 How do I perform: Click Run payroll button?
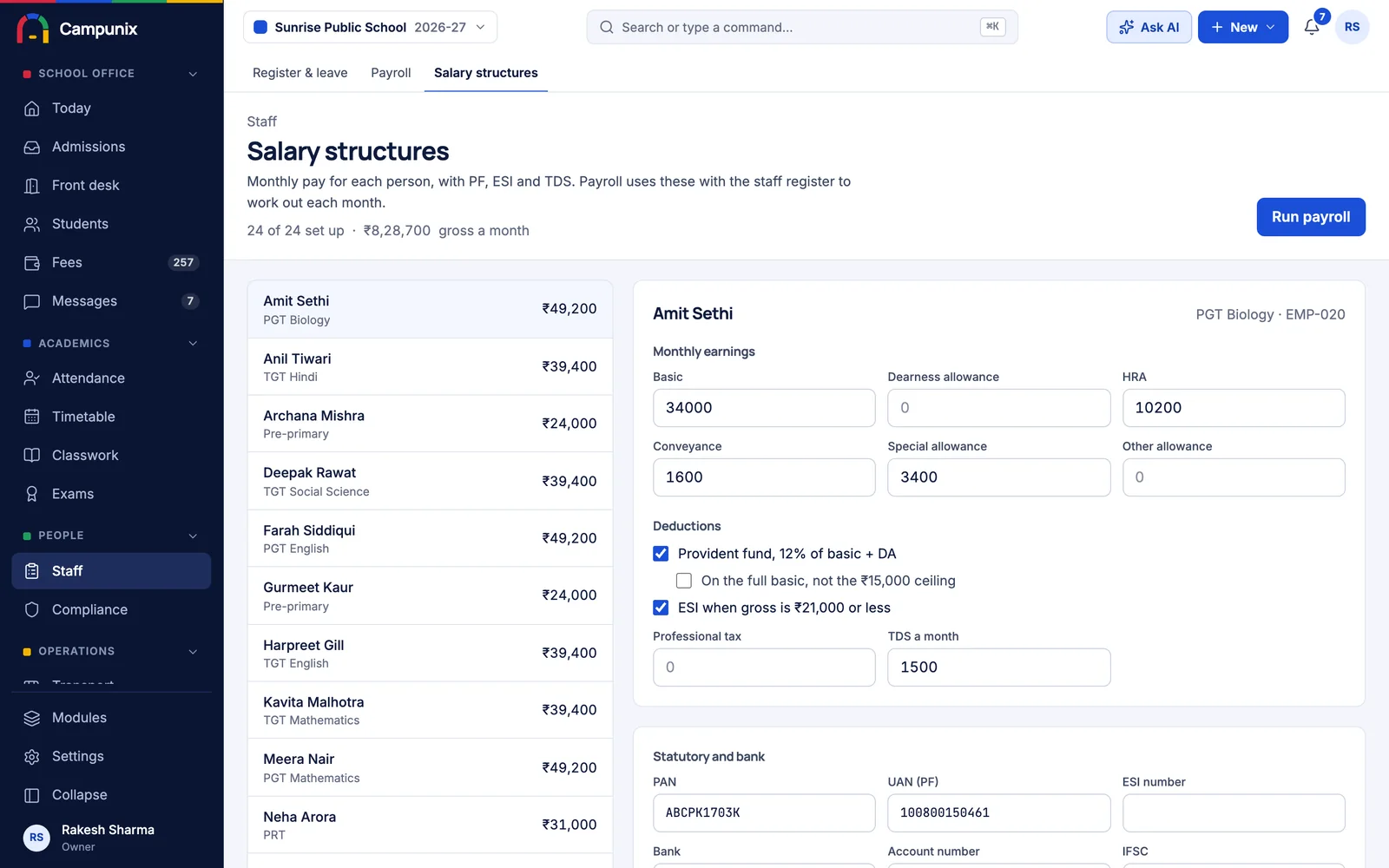[1311, 217]
